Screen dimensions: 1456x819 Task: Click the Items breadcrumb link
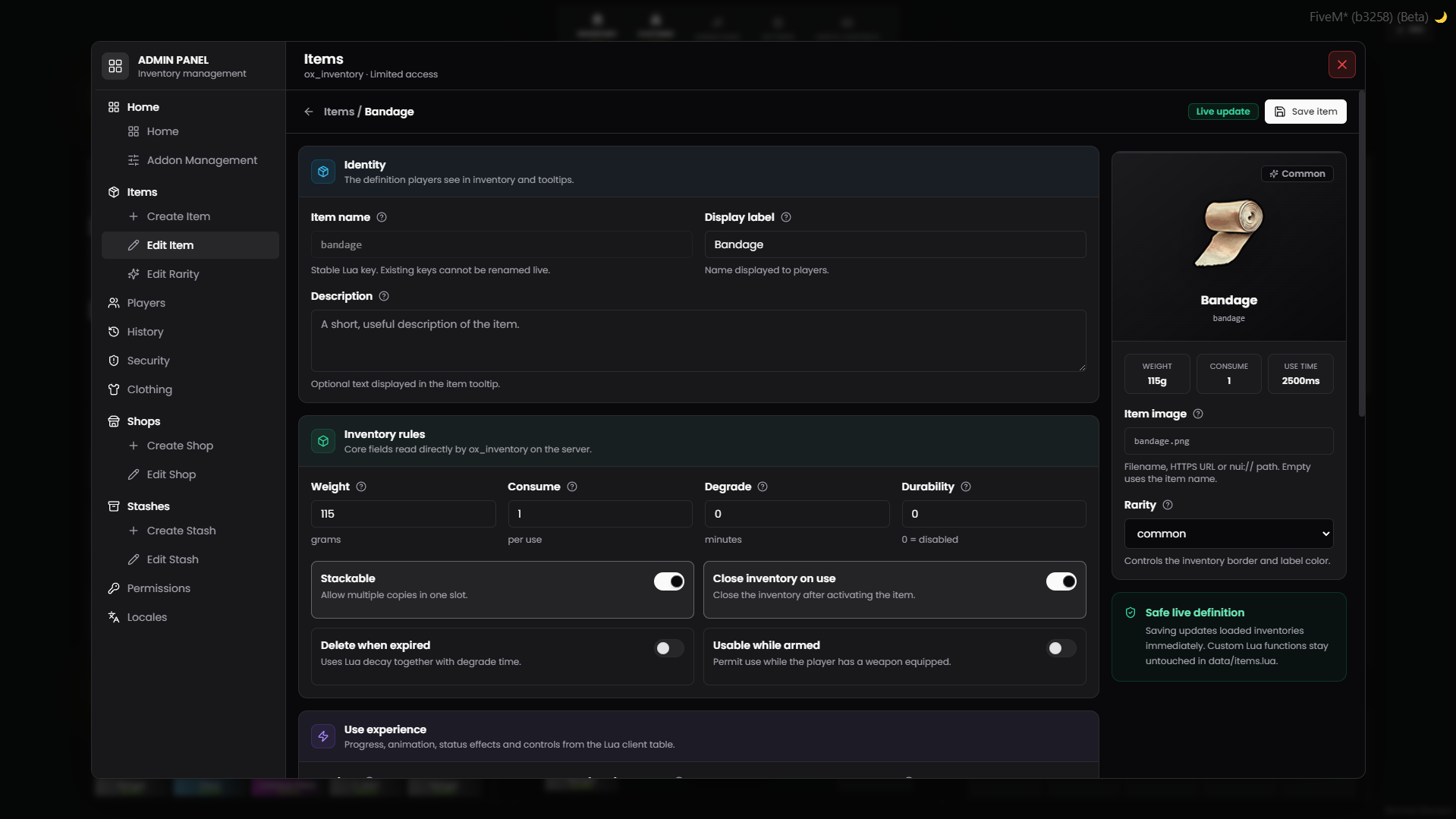point(338,112)
